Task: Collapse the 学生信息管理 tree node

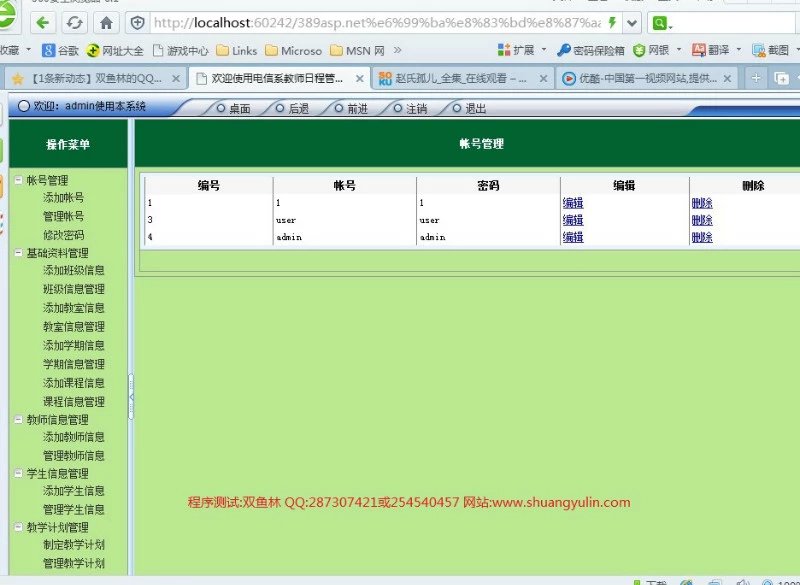Action: pyautogui.click(x=18, y=473)
